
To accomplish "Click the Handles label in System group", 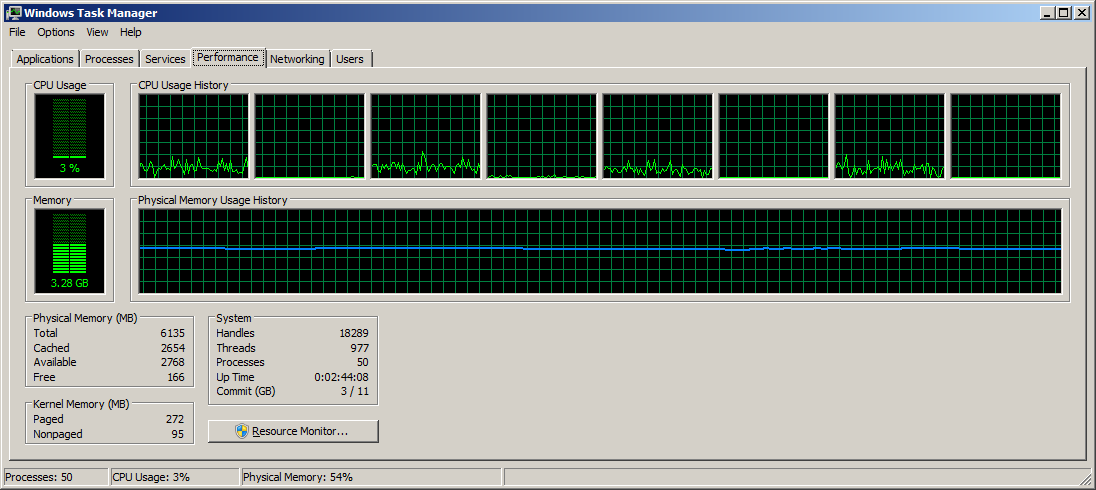I will pos(236,333).
